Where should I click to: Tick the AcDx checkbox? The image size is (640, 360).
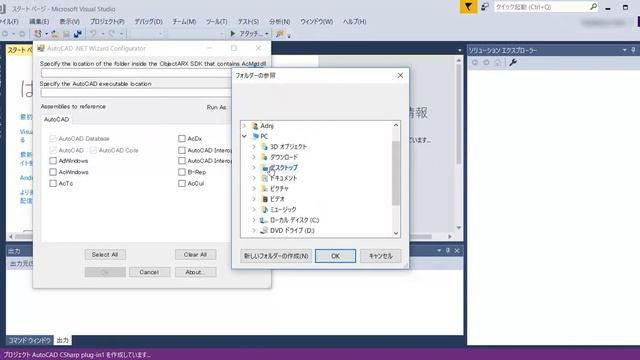pyautogui.click(x=182, y=139)
